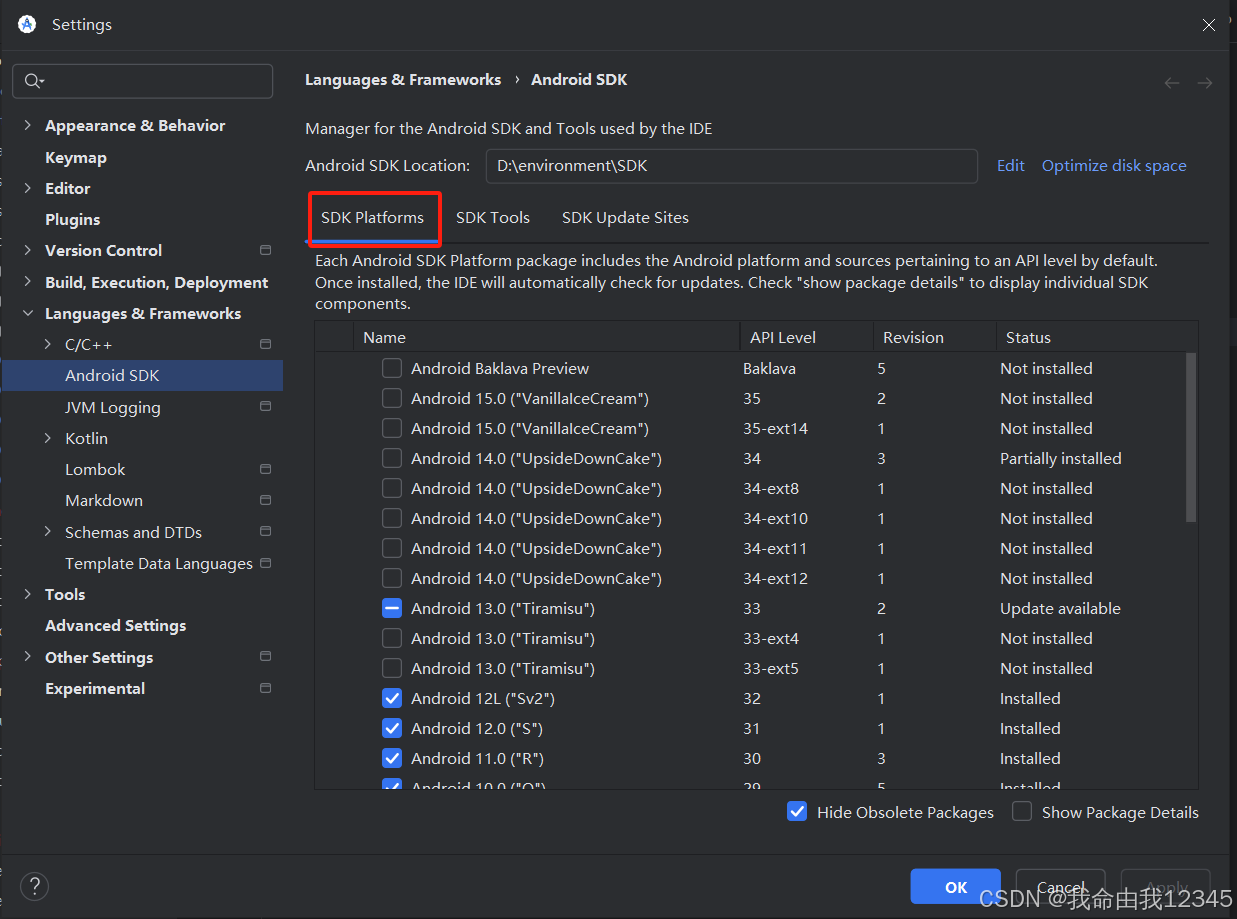1237x919 pixels.
Task: Select Experimental settings
Action: click(x=95, y=688)
